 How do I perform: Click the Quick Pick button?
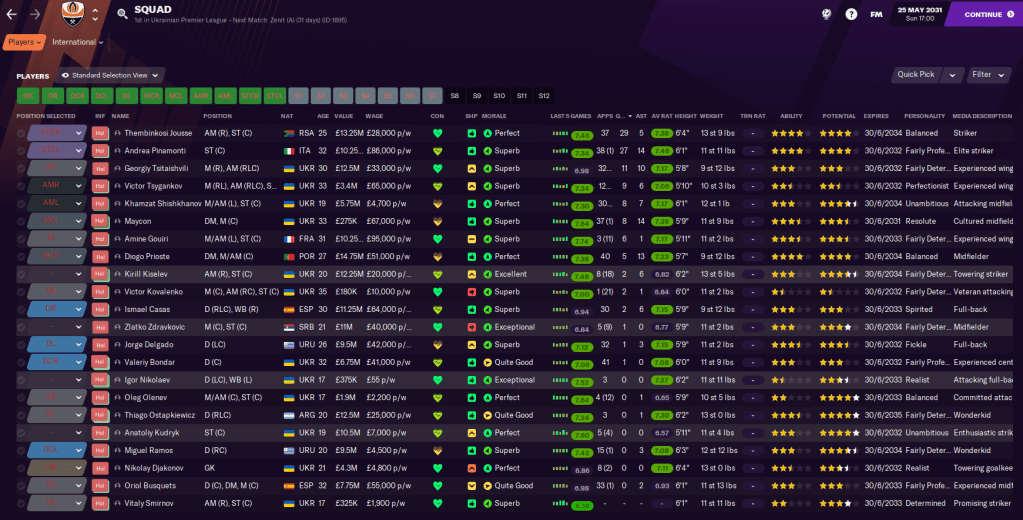[x=916, y=74]
